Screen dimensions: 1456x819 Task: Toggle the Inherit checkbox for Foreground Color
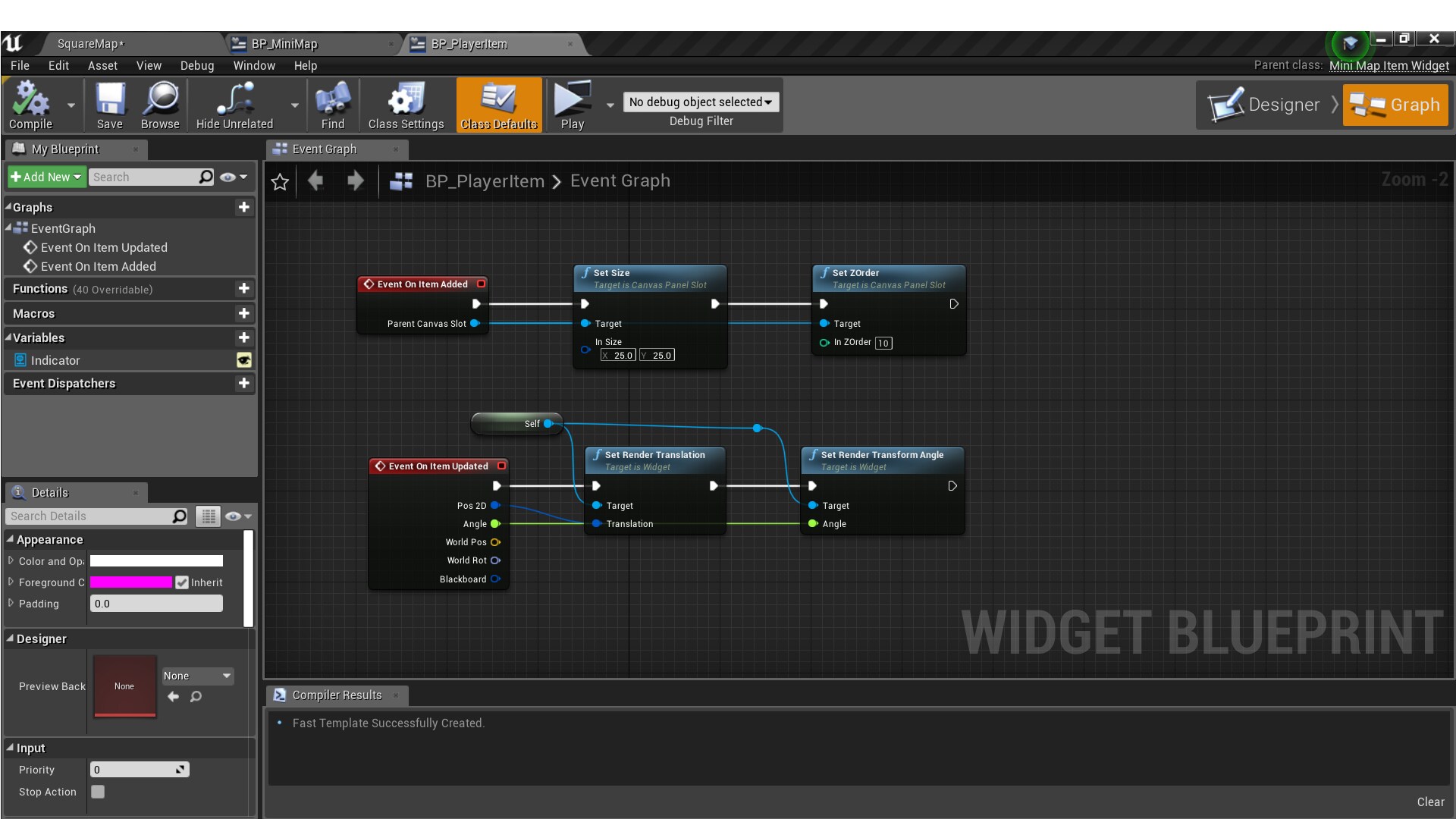180,582
